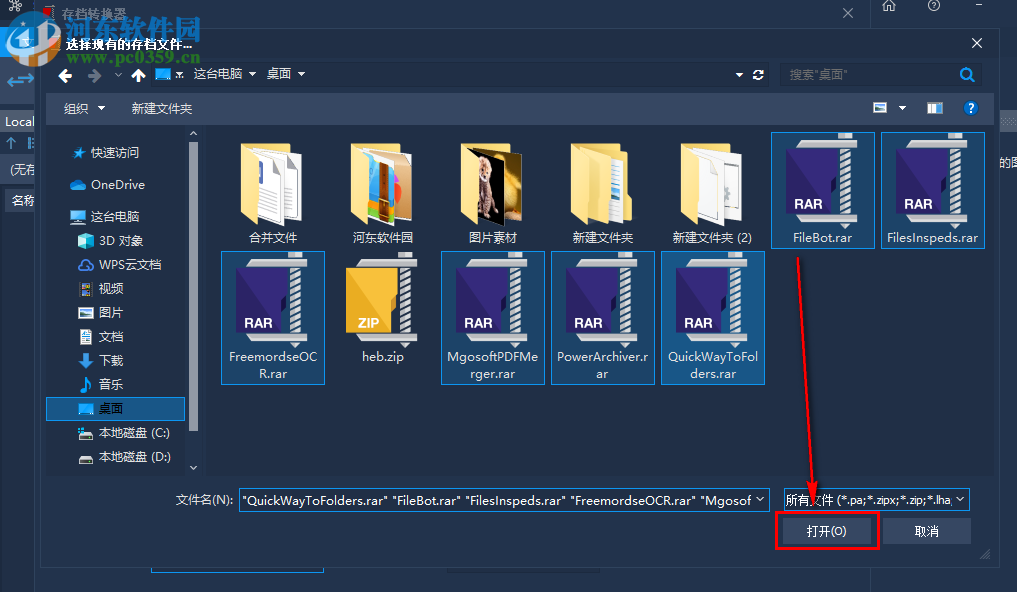
Task: Click inside the file name input field
Action: pyautogui.click(x=500, y=499)
